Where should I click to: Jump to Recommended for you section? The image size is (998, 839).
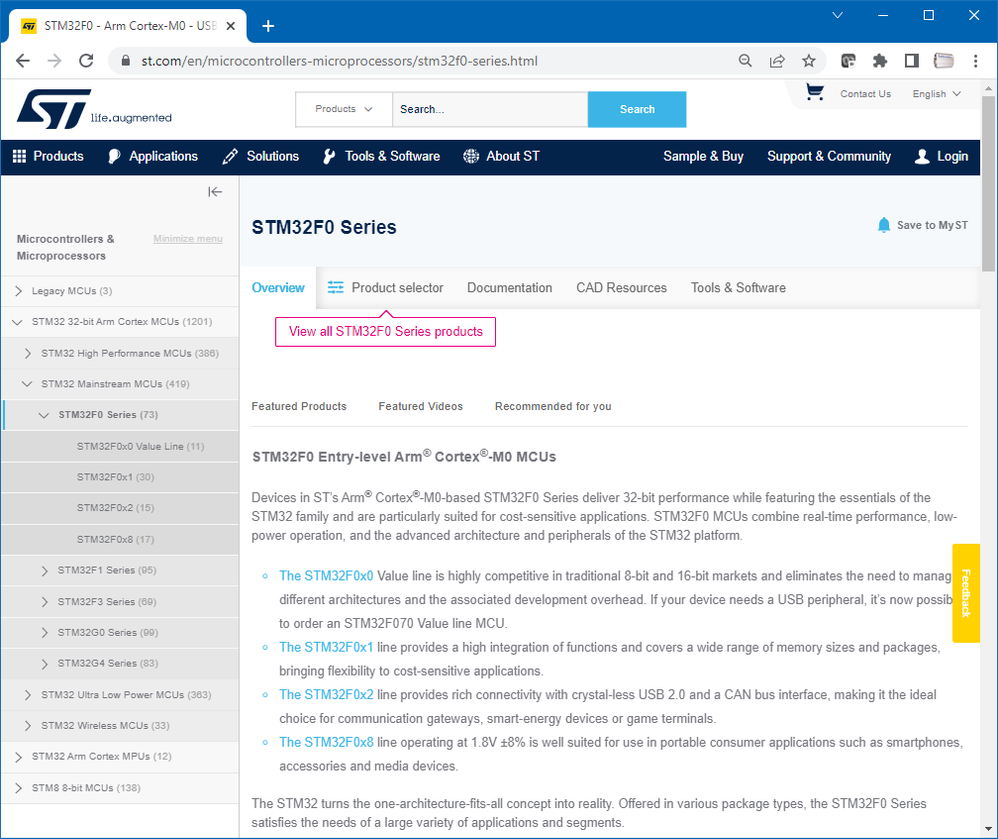pos(553,406)
